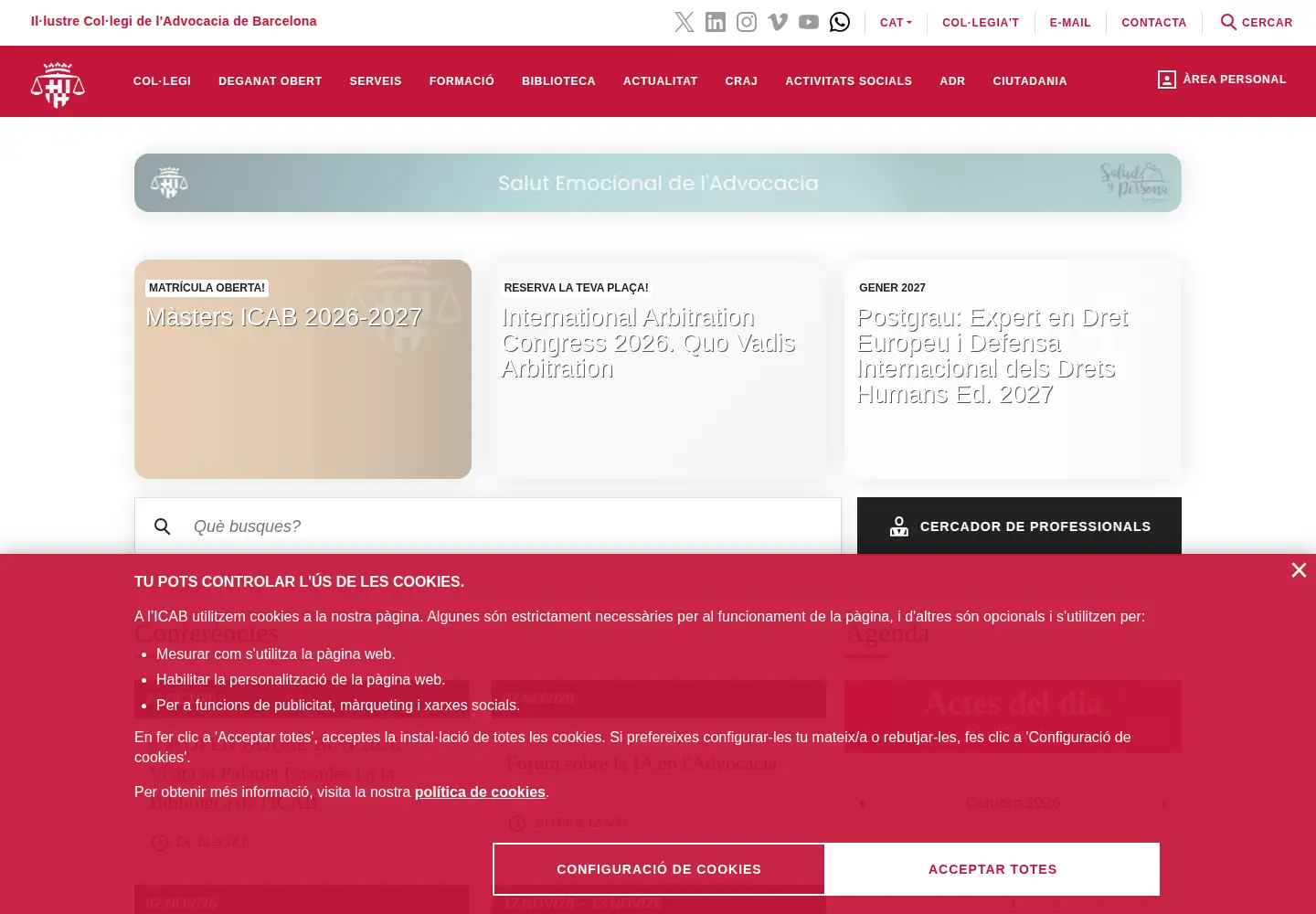Focus the 'Què busques?' search field
This screenshot has width=1316, height=914.
(x=488, y=526)
